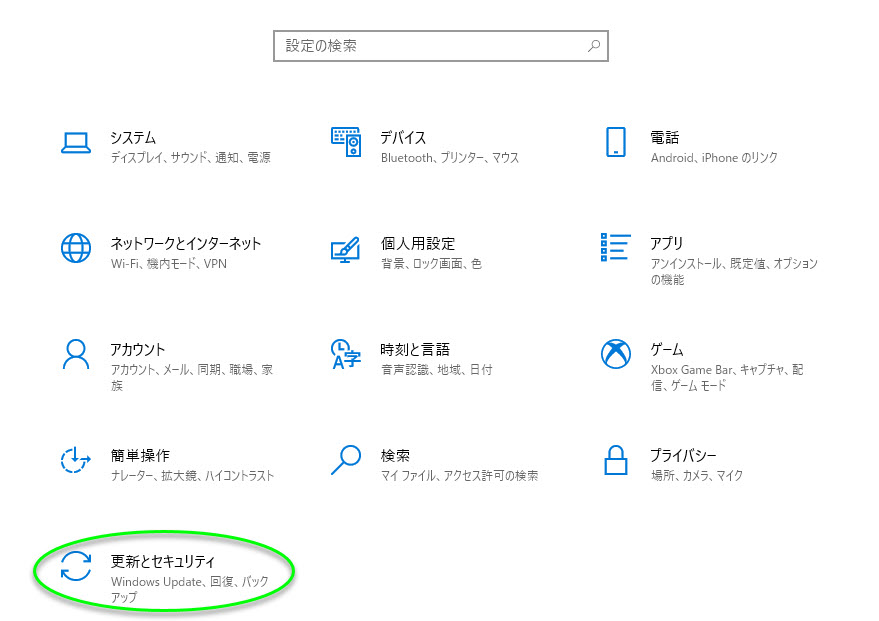Click the globe icon for Network & Internet

pyautogui.click(x=76, y=248)
